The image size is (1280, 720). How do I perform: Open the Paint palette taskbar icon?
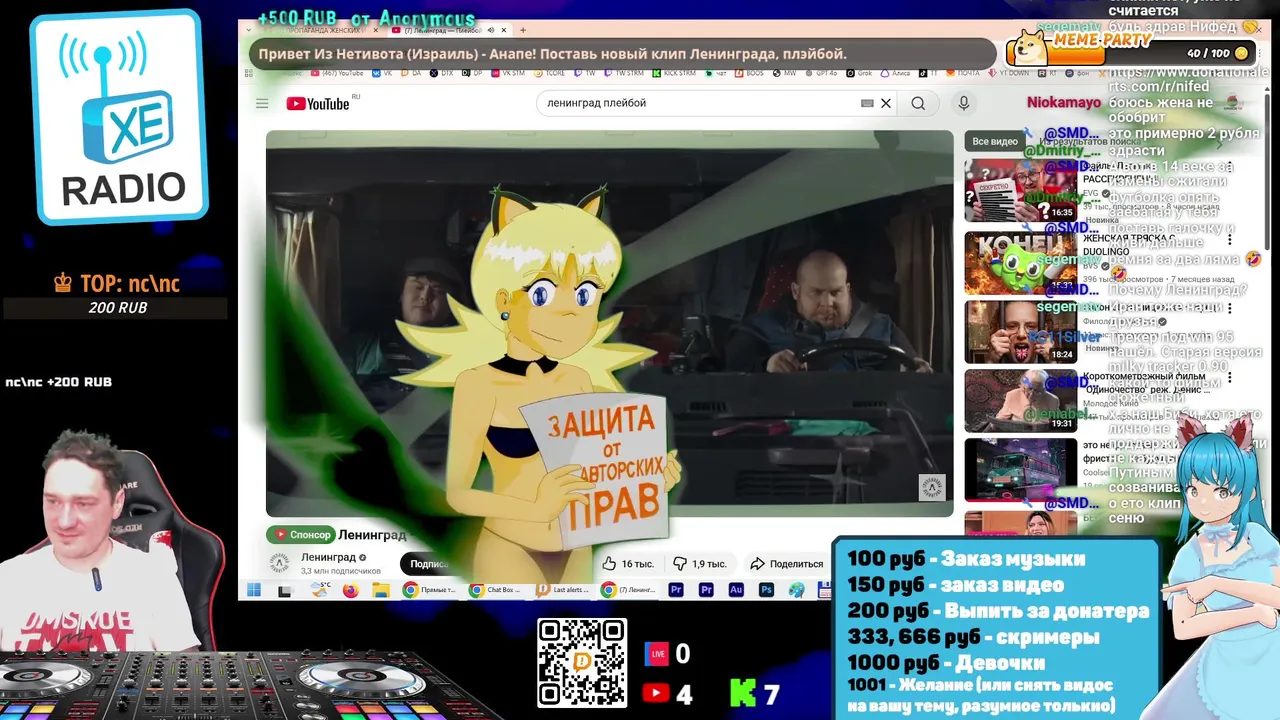796,590
